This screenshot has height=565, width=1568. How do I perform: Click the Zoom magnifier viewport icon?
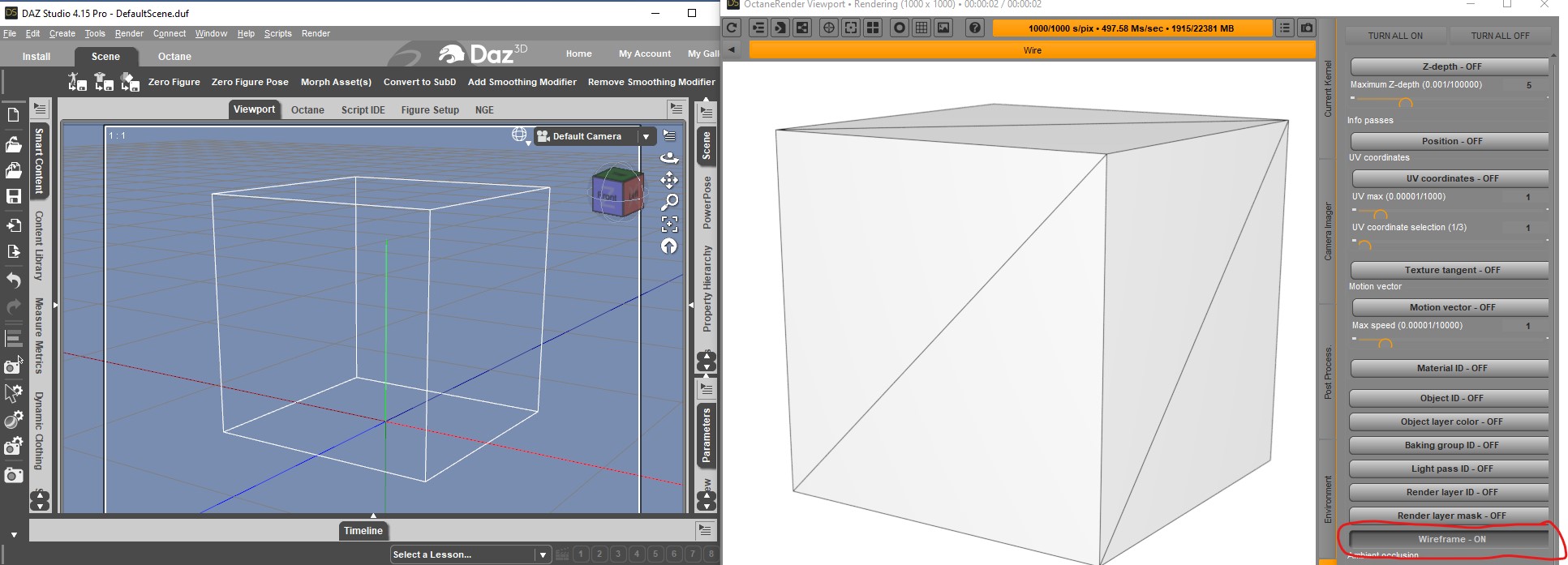click(669, 202)
